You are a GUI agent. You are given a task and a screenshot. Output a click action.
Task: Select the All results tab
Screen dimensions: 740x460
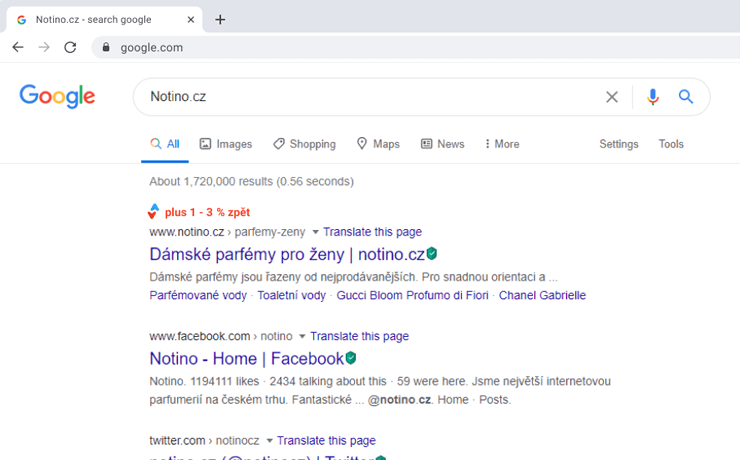(x=165, y=144)
